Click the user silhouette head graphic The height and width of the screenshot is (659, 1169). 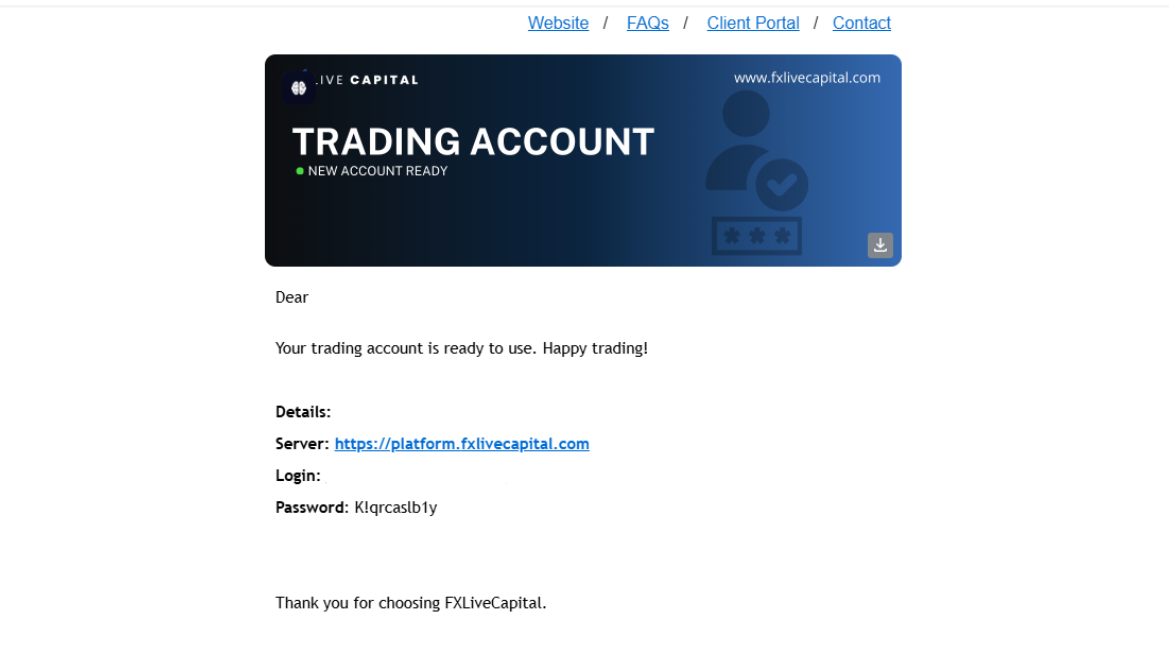click(746, 113)
